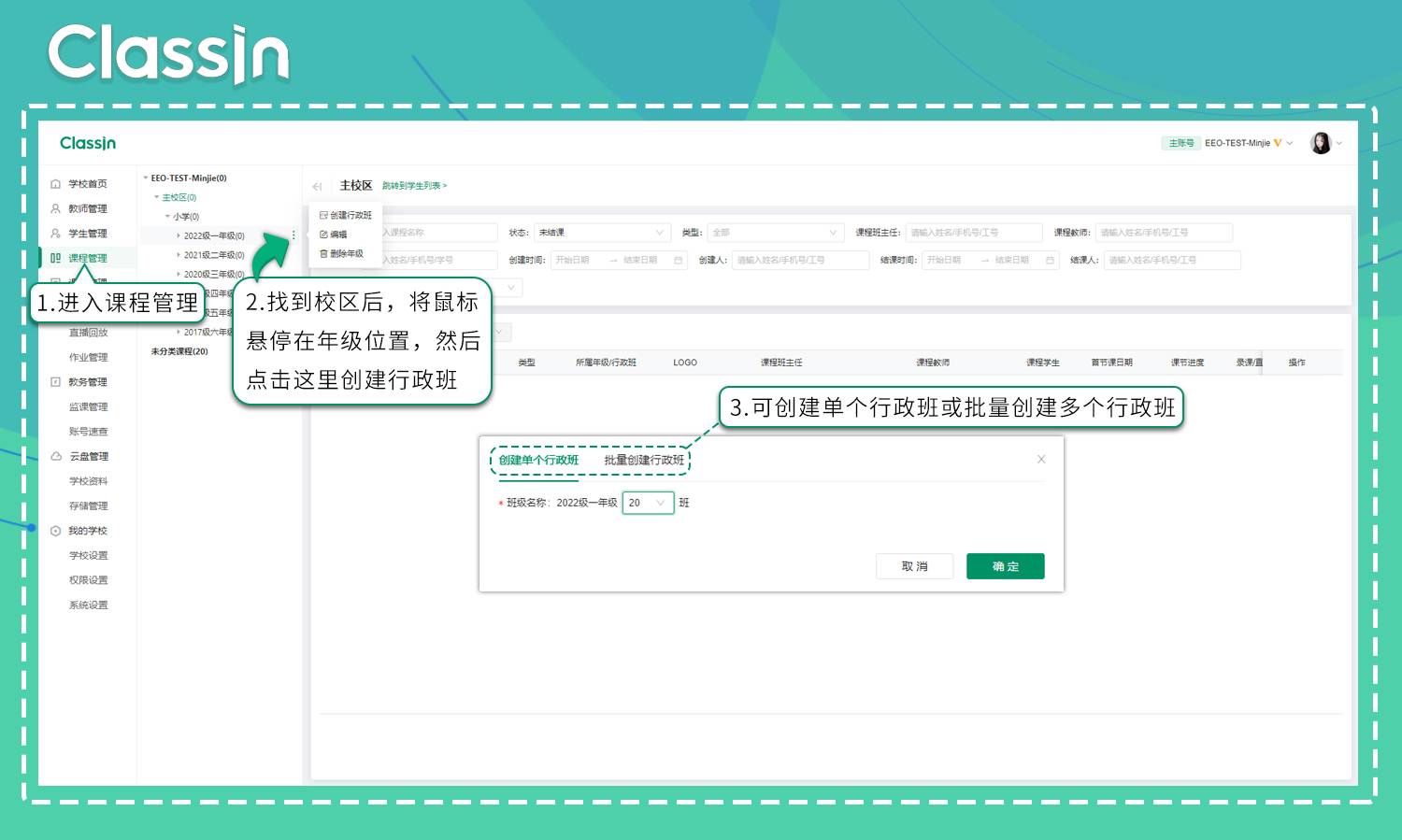Collapse the 小学(0) tree node

pyautogui.click(x=167, y=216)
